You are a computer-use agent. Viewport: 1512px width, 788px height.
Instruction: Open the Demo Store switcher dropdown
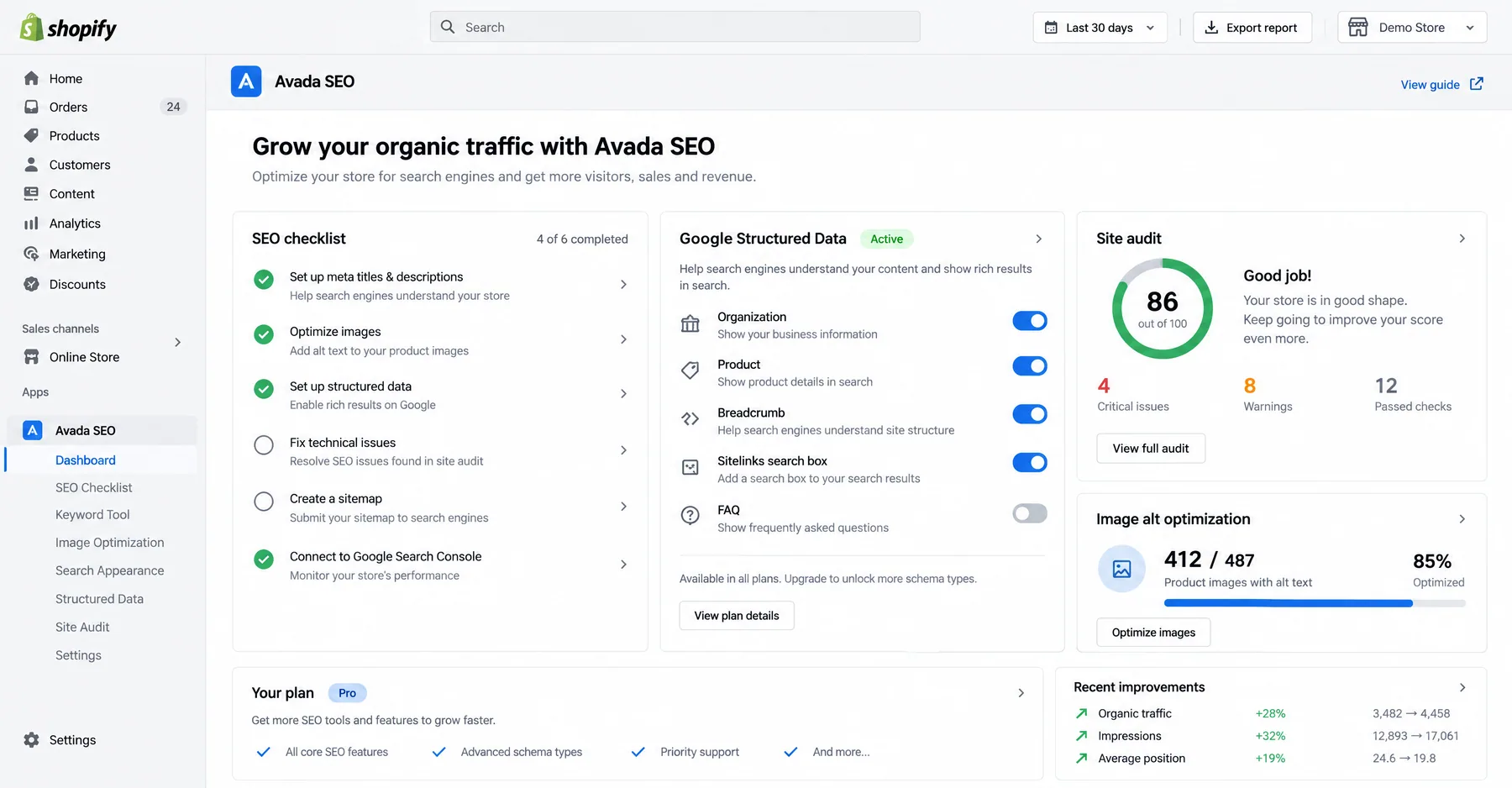click(x=1412, y=28)
